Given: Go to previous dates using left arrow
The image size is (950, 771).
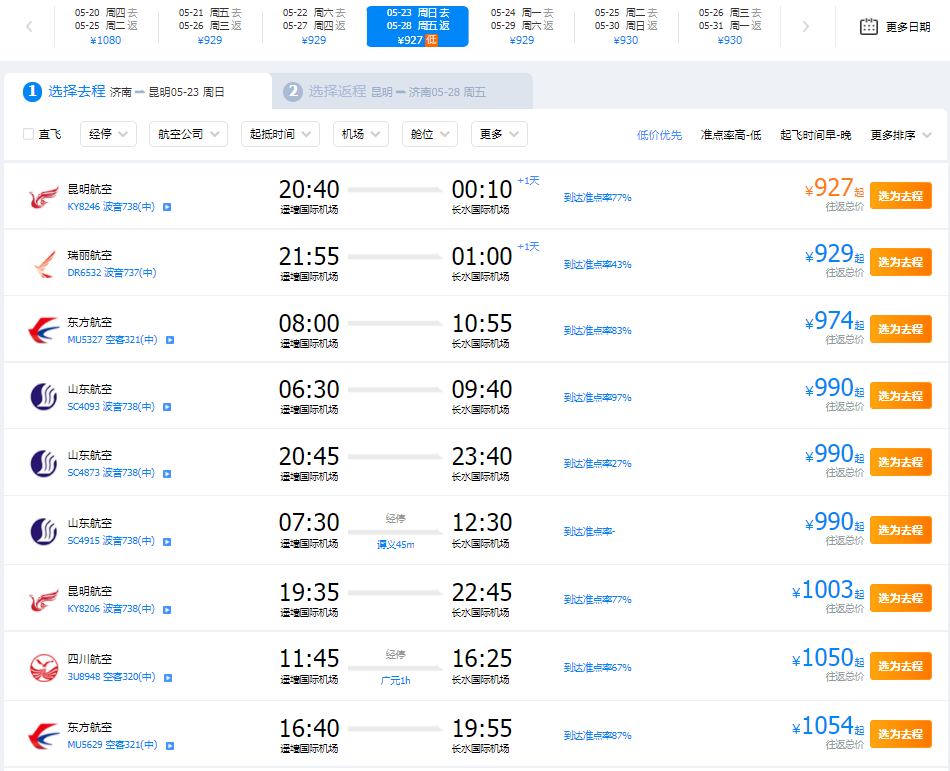Looking at the screenshot, I should [29, 26].
